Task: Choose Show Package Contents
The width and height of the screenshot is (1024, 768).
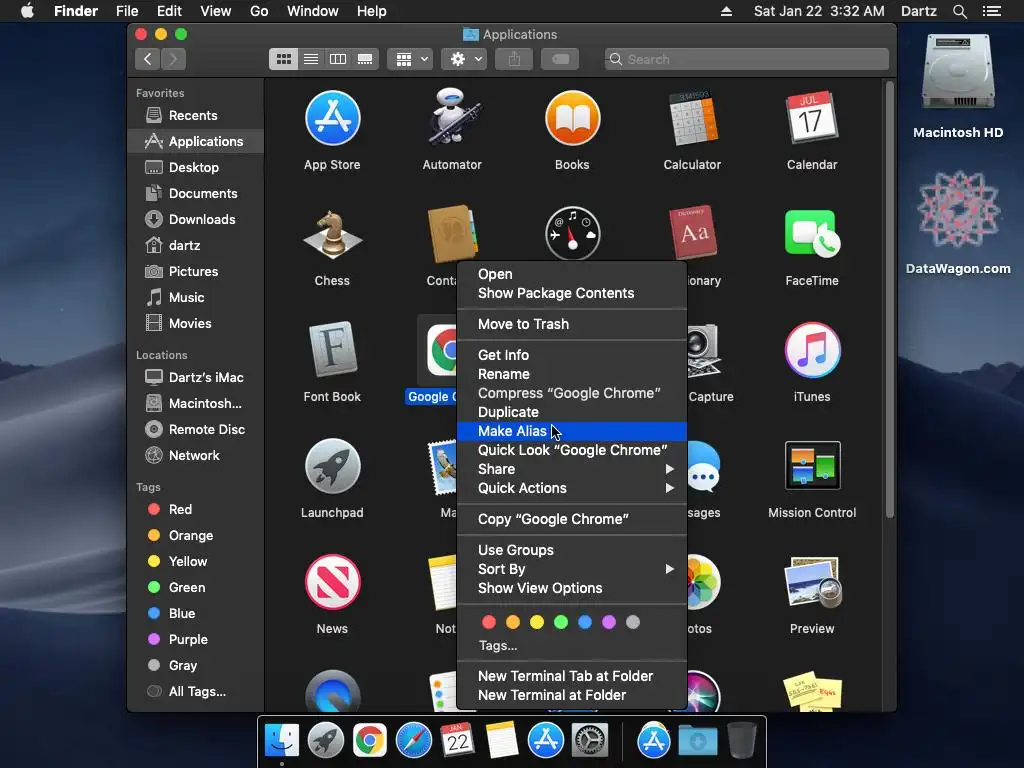Action: (572, 293)
